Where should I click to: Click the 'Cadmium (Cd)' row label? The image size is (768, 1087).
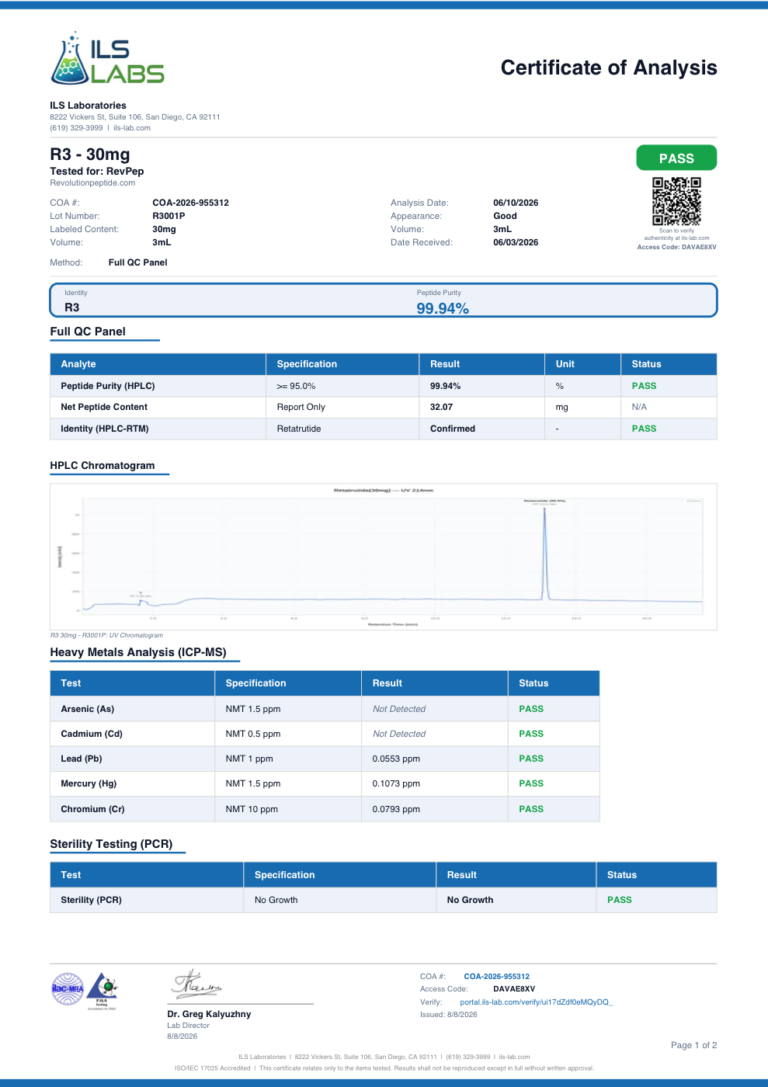click(x=91, y=733)
